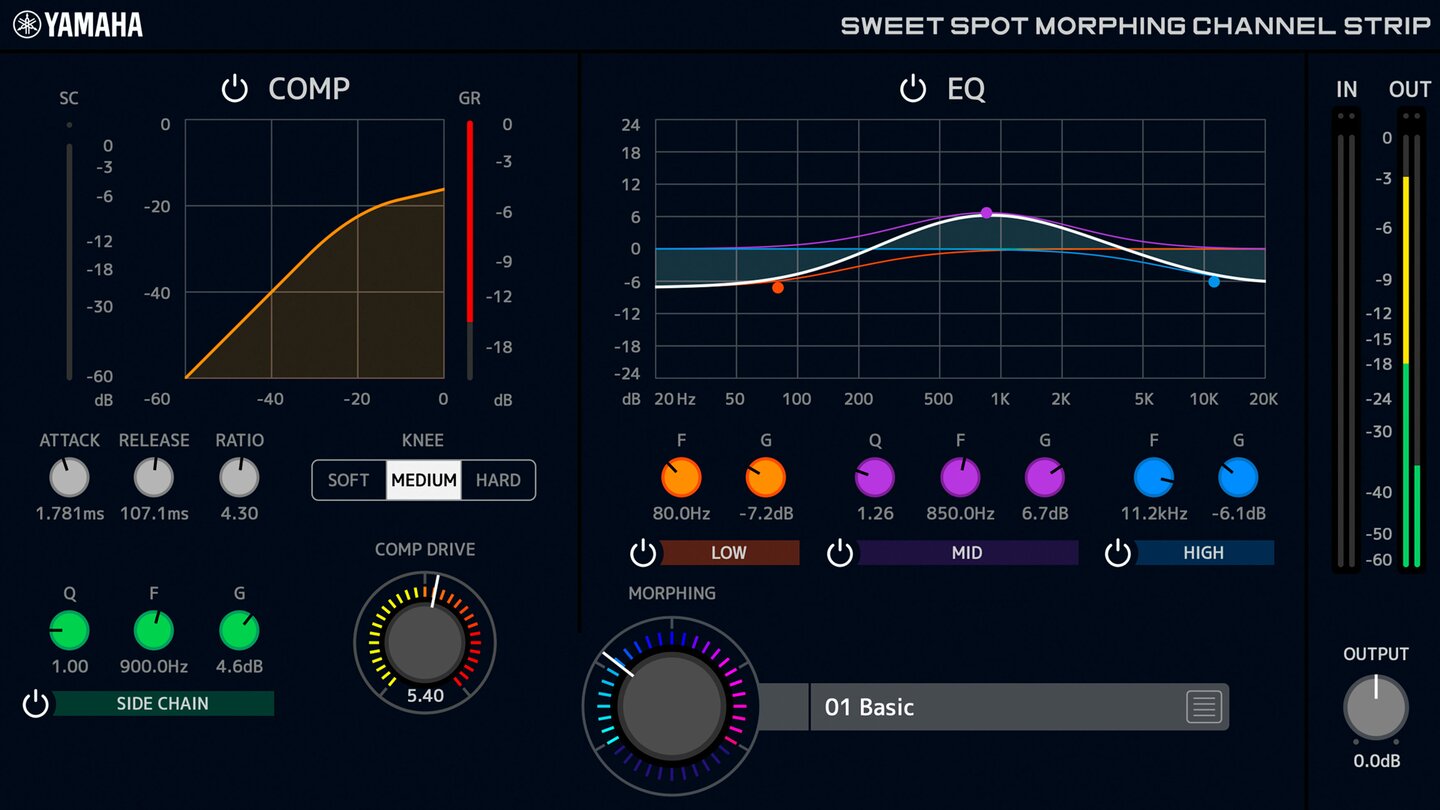Viewport: 1440px width, 810px height.
Task: Disable the MID band power icon
Action: pos(840,553)
